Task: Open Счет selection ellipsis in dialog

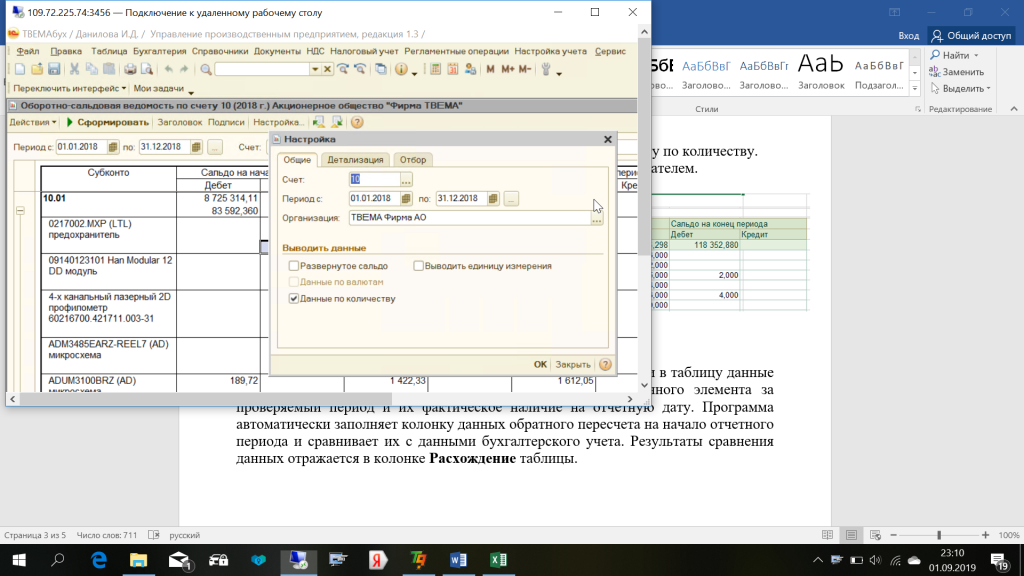Action: click(406, 180)
